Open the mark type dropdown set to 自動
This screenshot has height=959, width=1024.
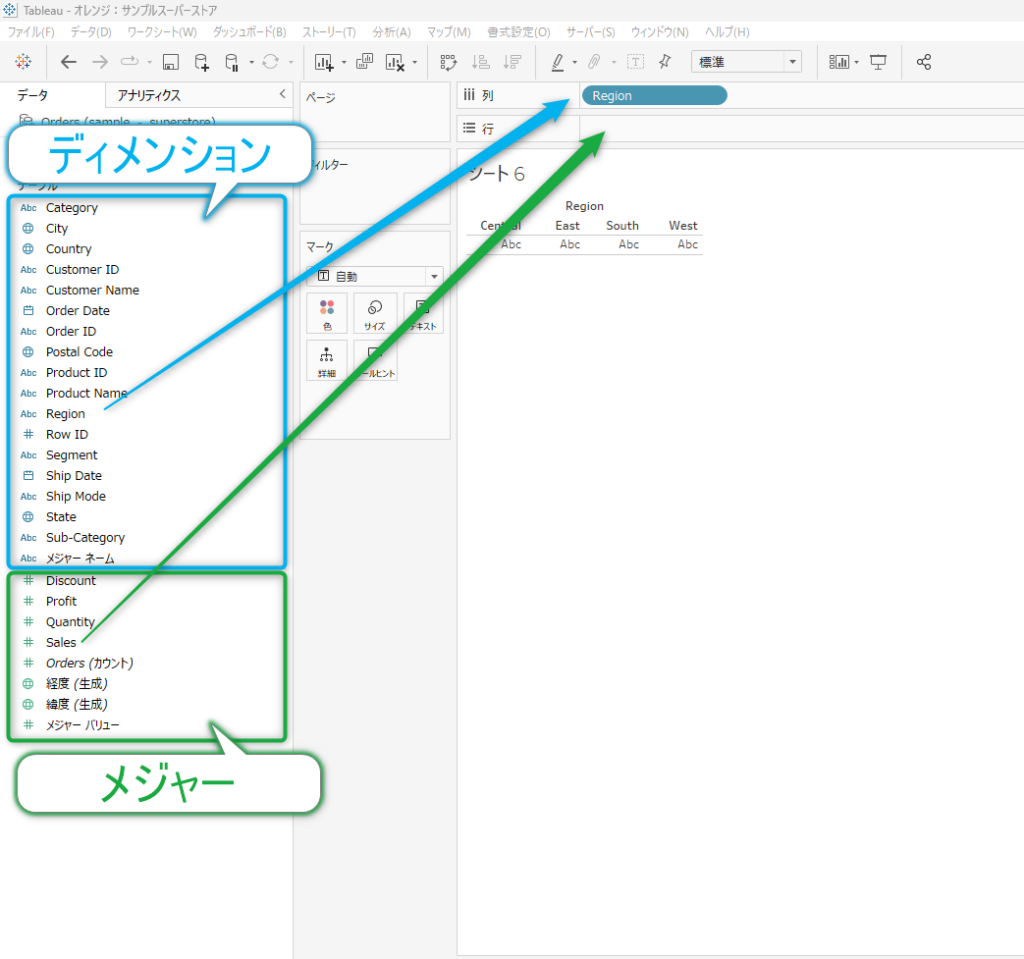pos(376,276)
